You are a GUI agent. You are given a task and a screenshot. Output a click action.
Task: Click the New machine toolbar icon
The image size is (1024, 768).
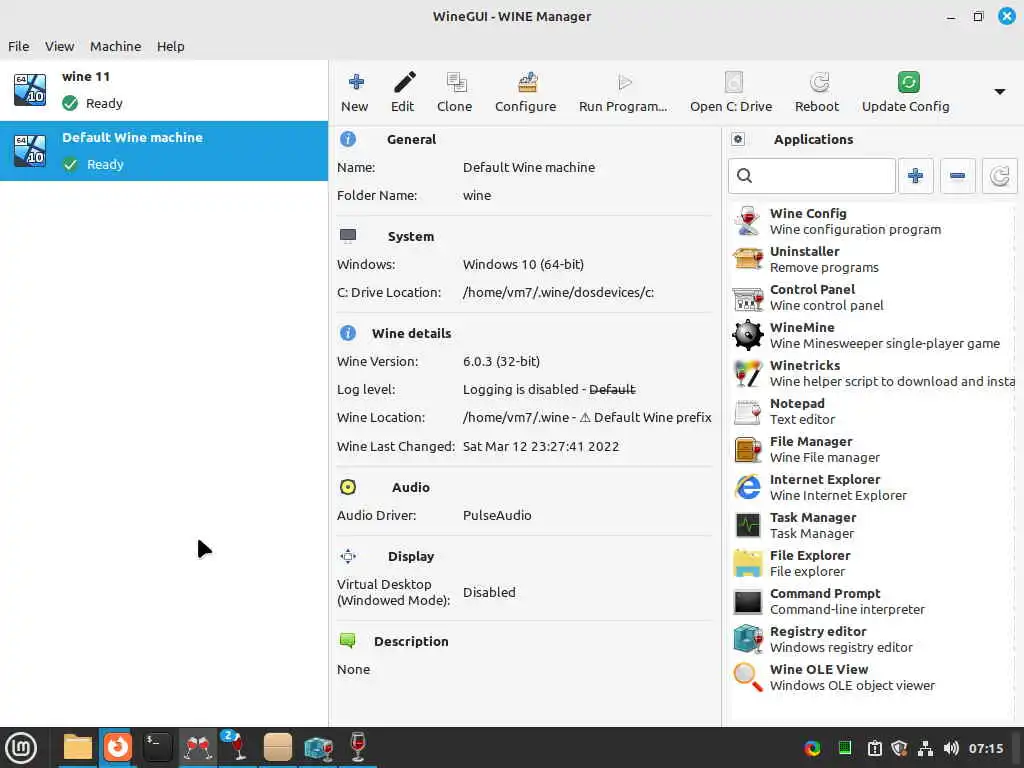355,82
